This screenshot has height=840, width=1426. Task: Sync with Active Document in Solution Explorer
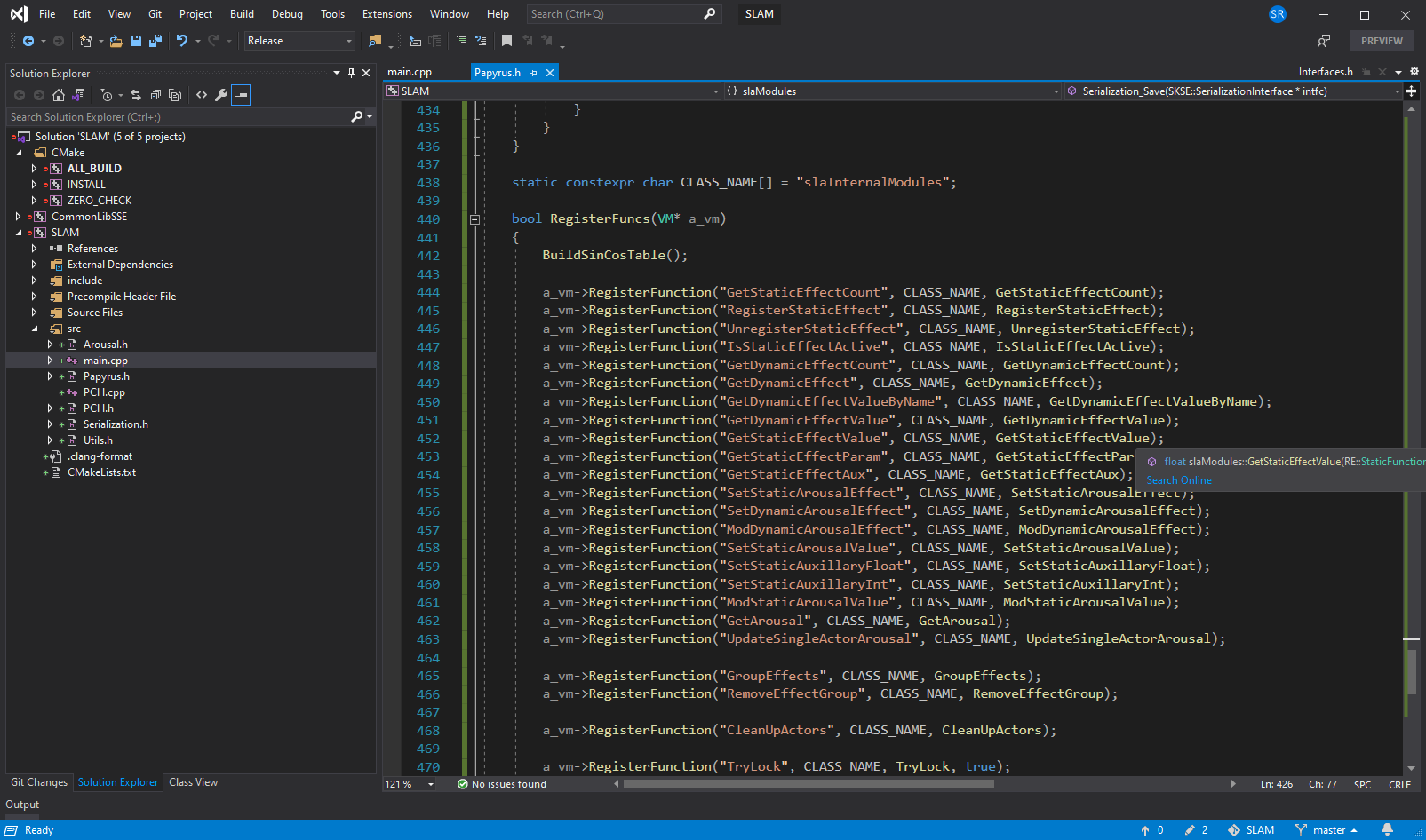click(136, 95)
